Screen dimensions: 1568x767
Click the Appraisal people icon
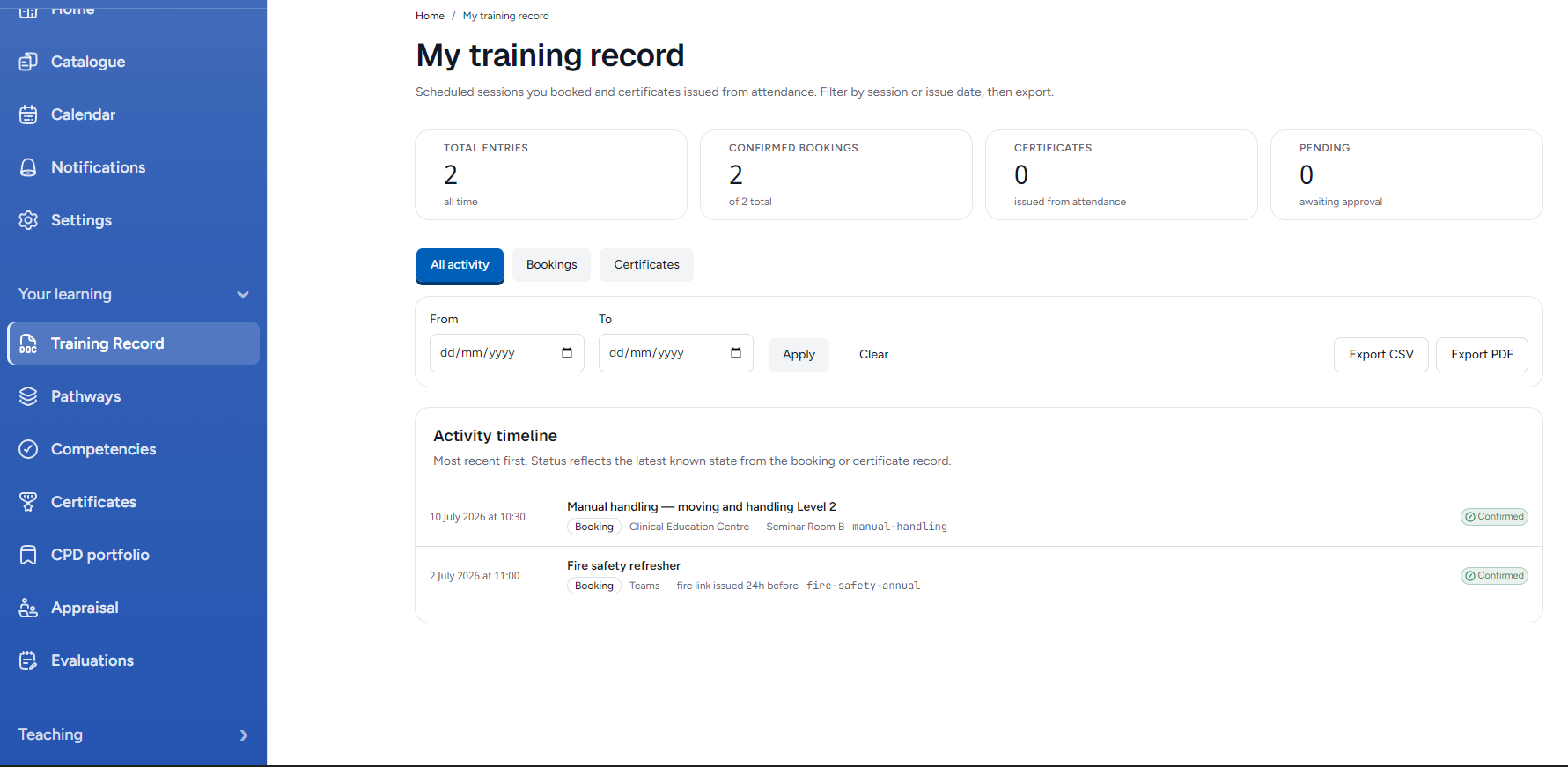tap(28, 608)
